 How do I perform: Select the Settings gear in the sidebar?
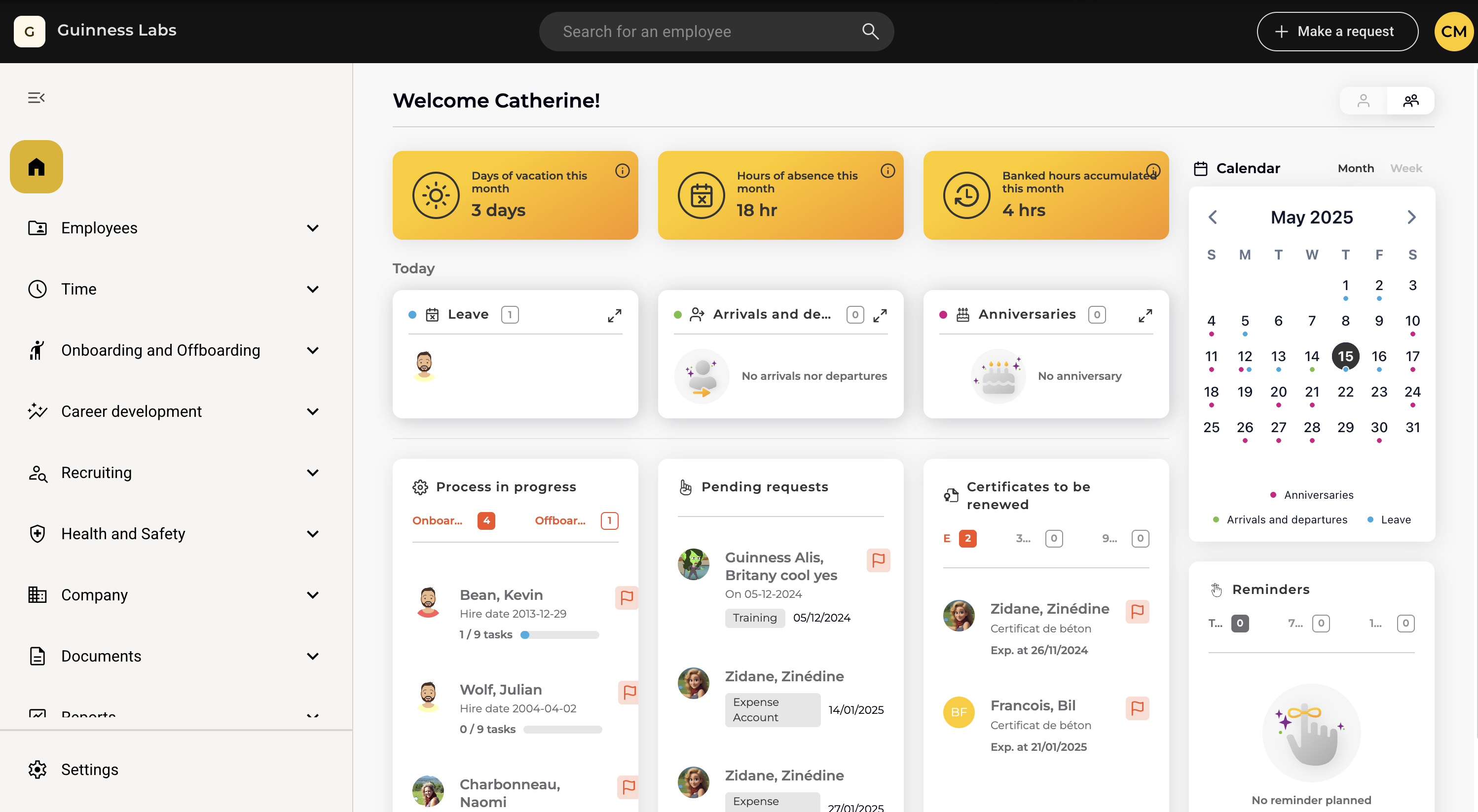[37, 769]
